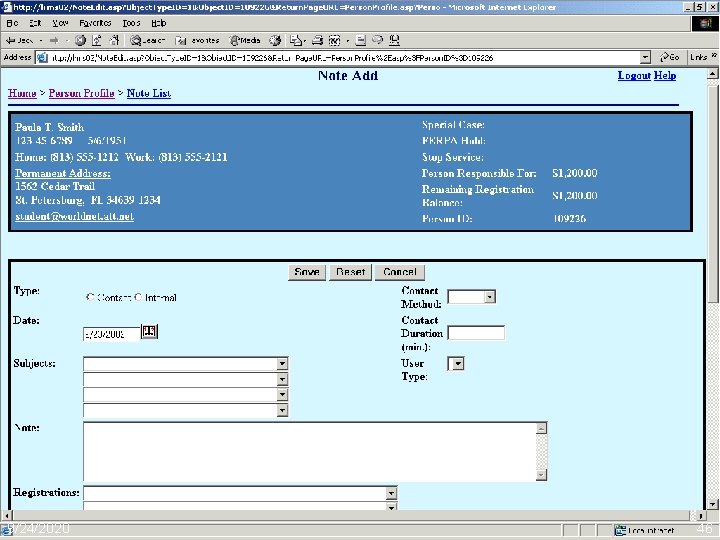Image resolution: width=720 pixels, height=540 pixels.
Task: Print the page using the printer icon
Action: pyautogui.click(x=317, y=40)
